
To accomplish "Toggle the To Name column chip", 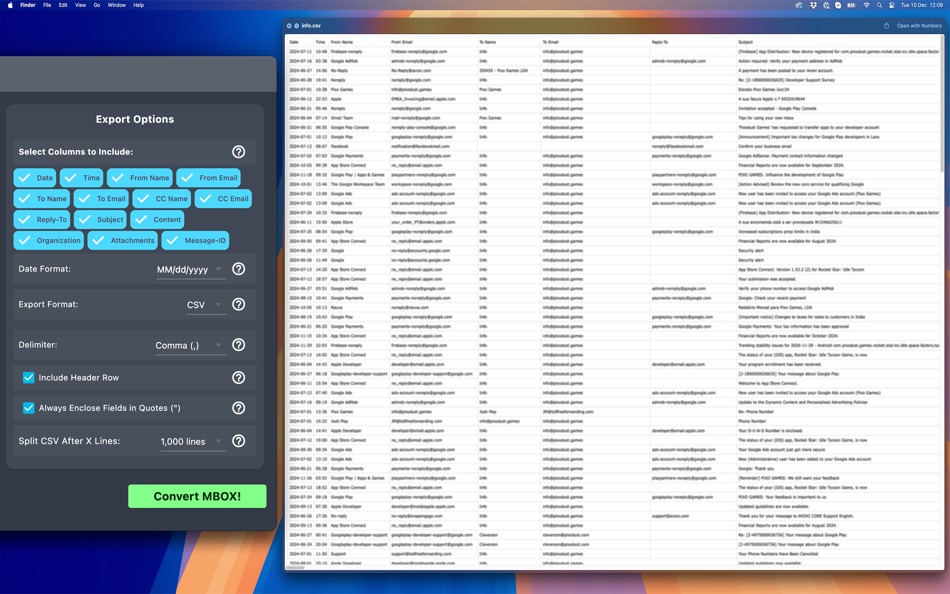I will (42, 199).
